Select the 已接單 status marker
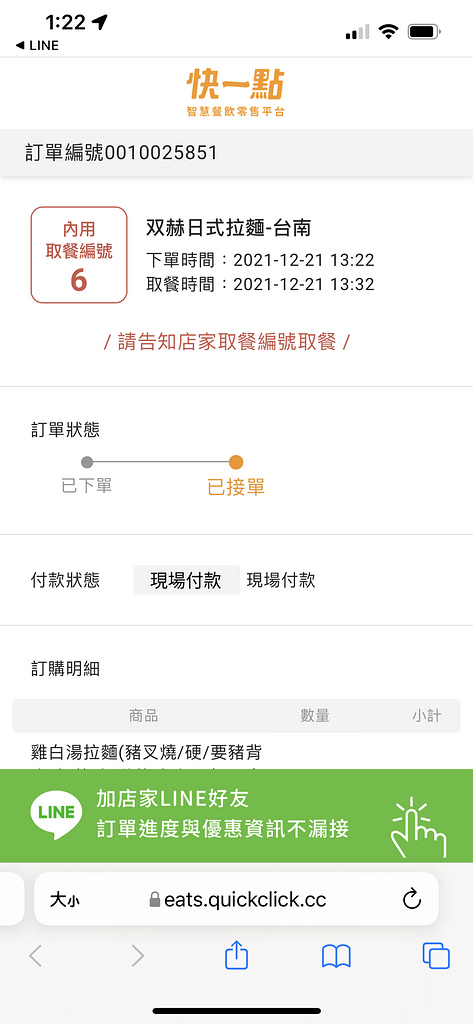The height and width of the screenshot is (1024, 473). click(236, 462)
